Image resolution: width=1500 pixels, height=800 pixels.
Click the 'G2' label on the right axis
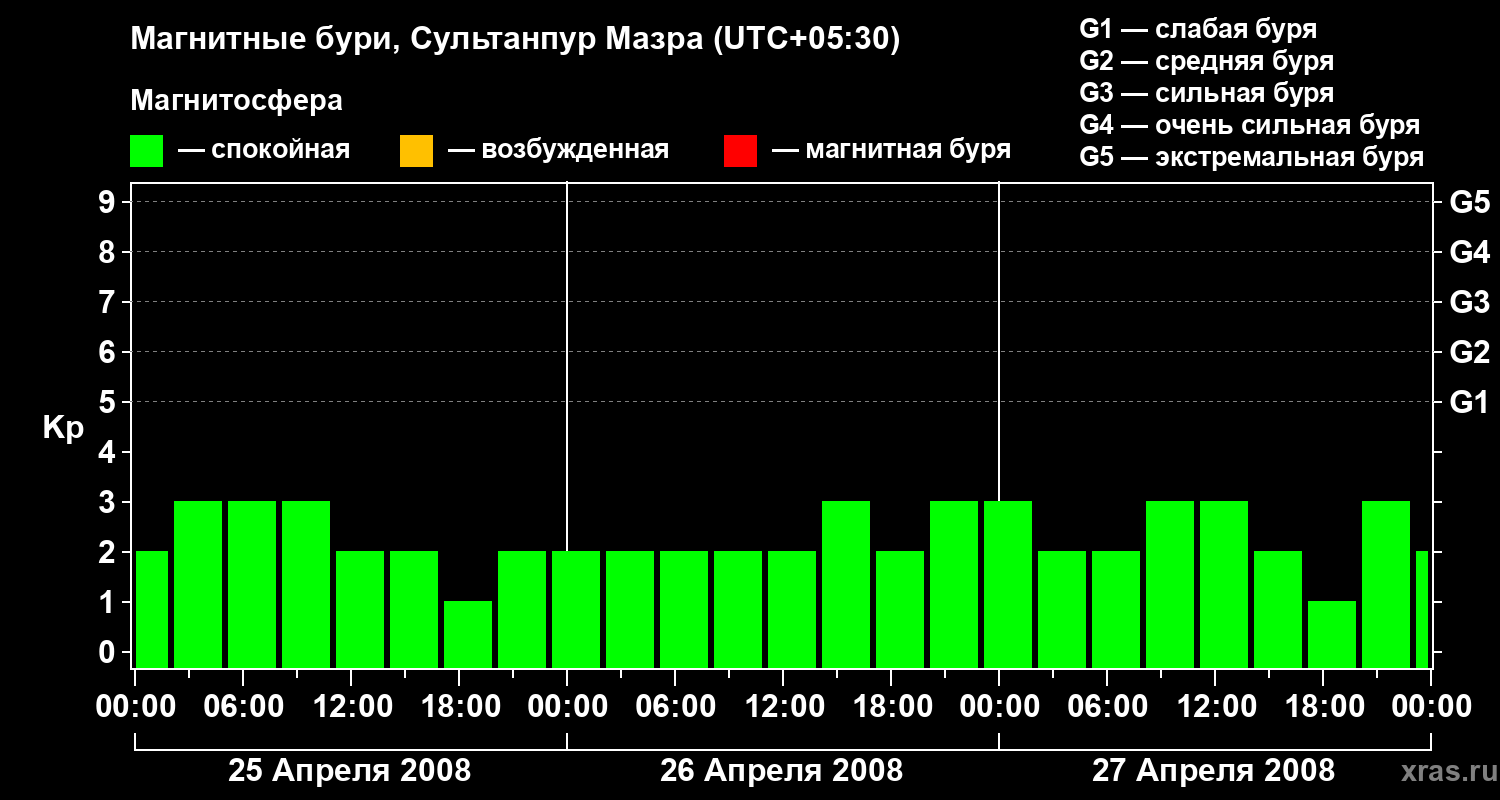click(1469, 353)
